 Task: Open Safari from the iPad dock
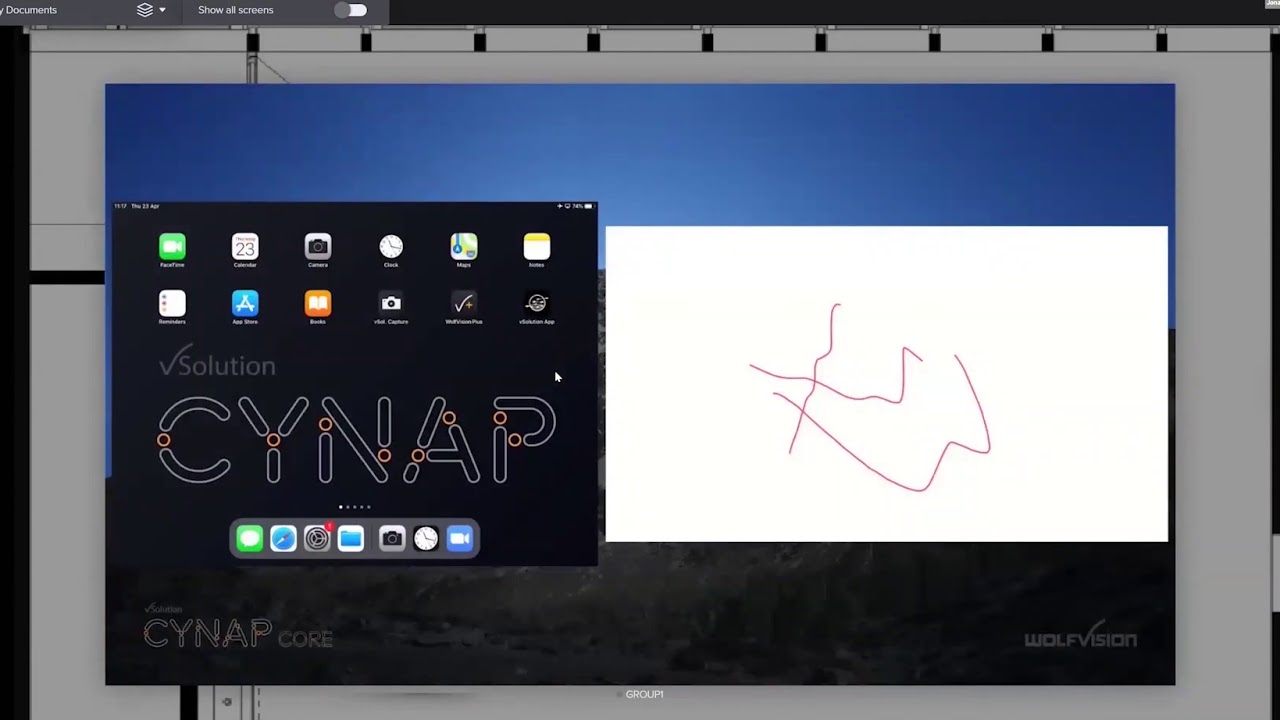coord(284,539)
